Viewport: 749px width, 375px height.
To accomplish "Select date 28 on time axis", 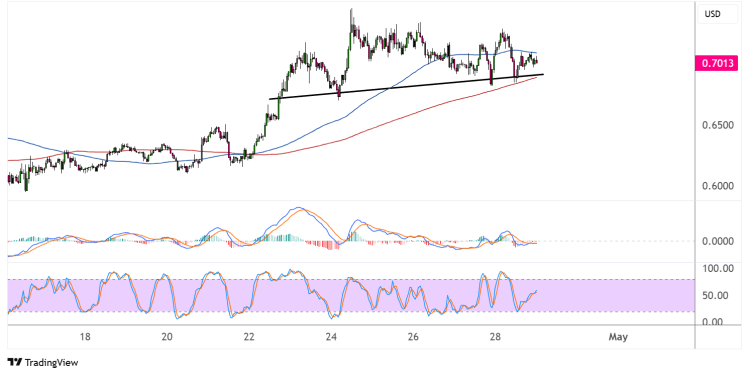I will 495,337.
